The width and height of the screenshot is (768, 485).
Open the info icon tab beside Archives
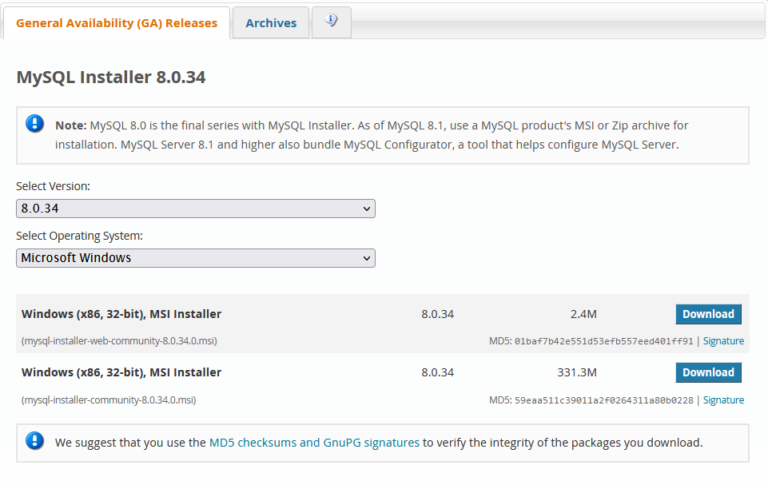(331, 22)
